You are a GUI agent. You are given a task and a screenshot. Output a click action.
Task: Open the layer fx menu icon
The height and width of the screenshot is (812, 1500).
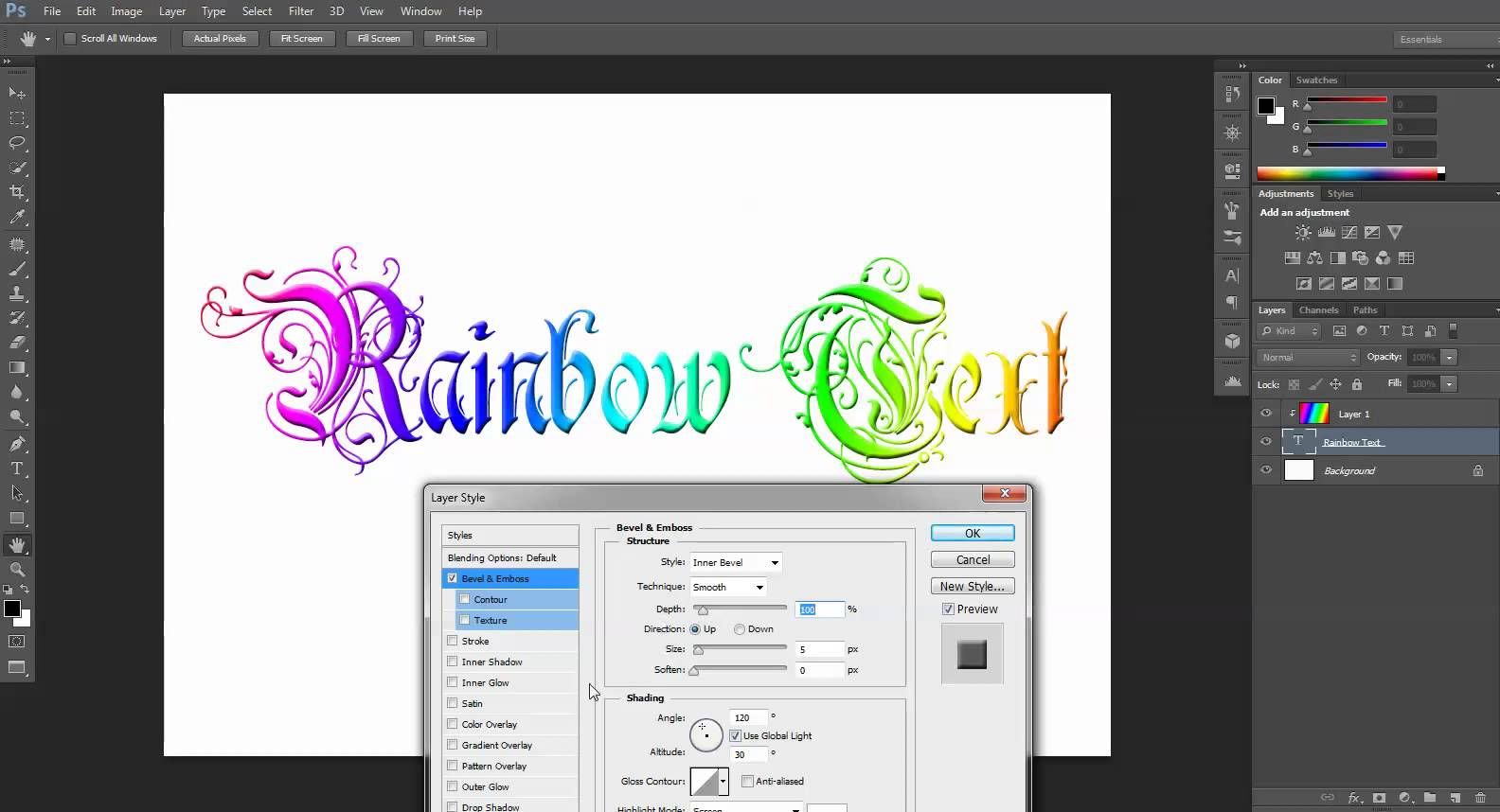tap(1354, 798)
